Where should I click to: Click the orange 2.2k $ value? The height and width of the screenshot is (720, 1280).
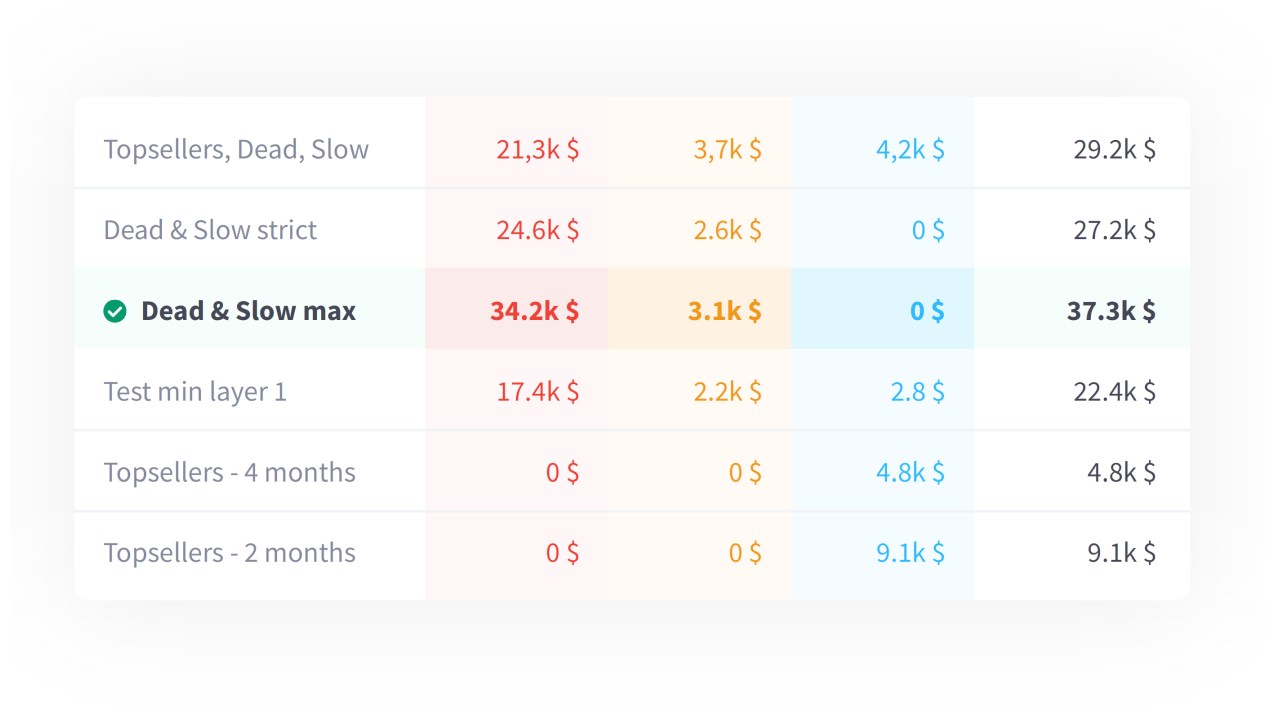tap(727, 391)
